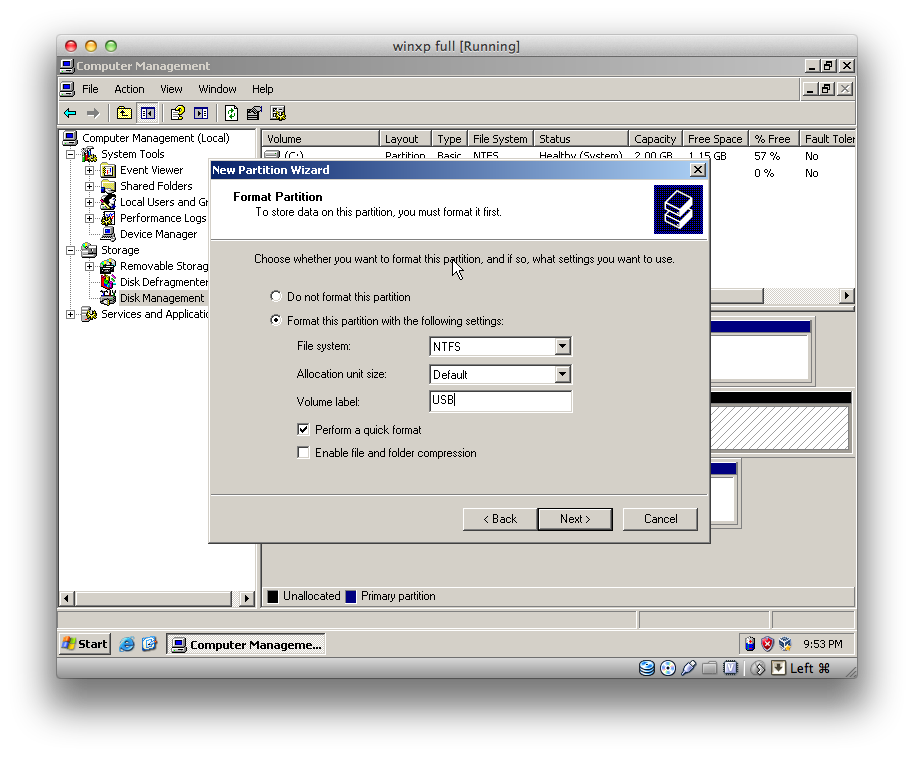Click Computer Management taskbar button

coord(245,645)
